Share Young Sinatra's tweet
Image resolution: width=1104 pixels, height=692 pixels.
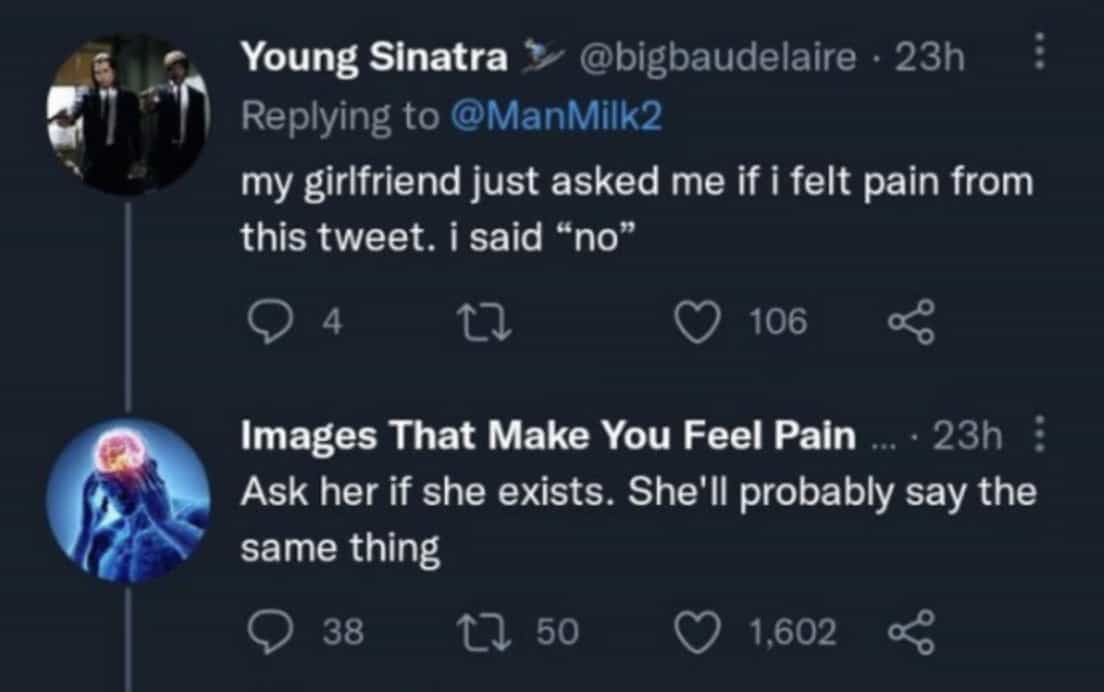tap(912, 322)
